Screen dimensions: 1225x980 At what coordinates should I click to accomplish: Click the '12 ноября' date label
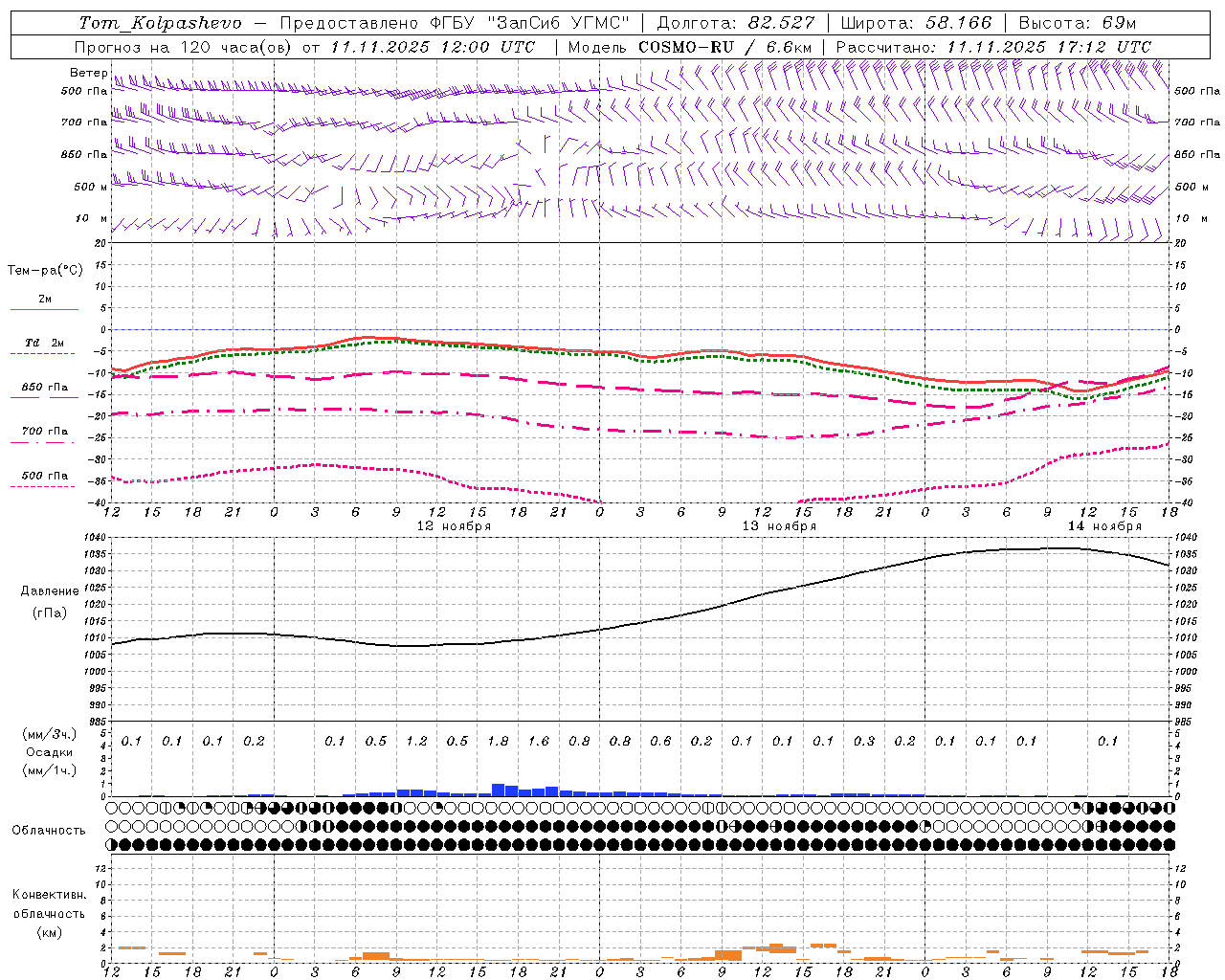point(454,526)
